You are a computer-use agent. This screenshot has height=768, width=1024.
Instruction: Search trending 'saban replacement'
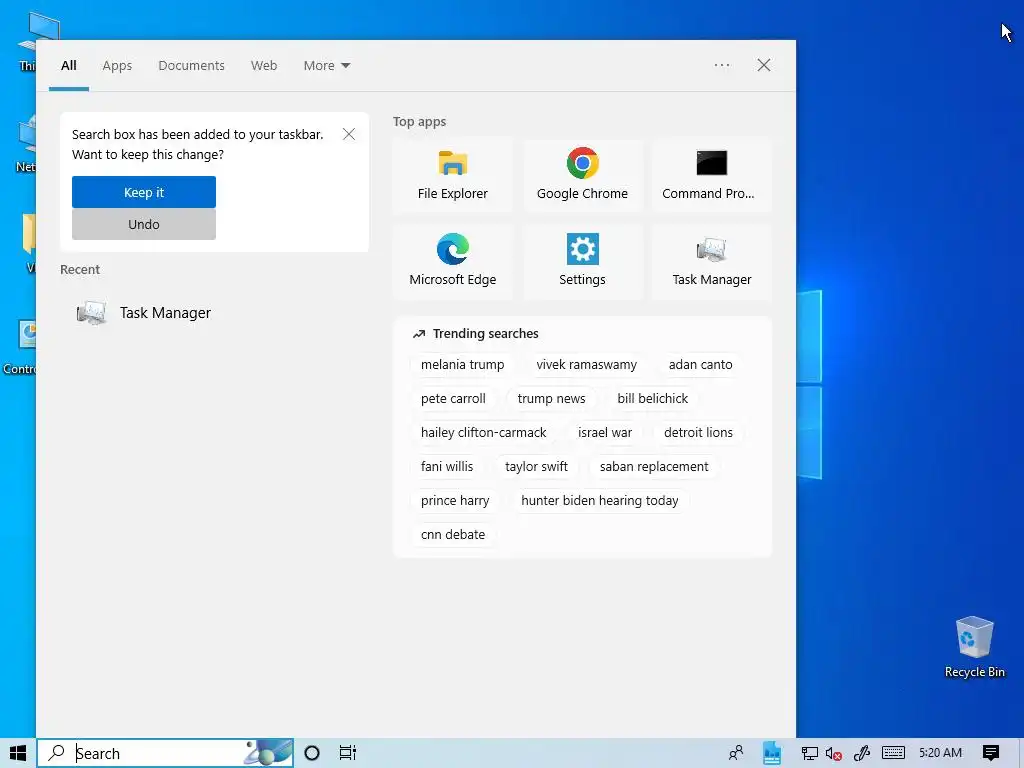(654, 466)
